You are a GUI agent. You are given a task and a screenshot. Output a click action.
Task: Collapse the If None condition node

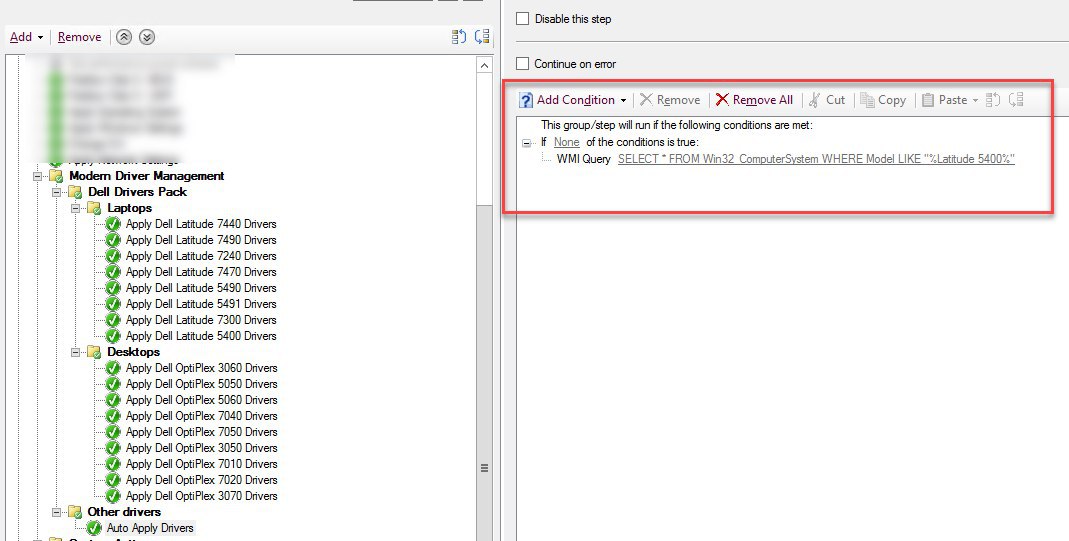click(526, 143)
